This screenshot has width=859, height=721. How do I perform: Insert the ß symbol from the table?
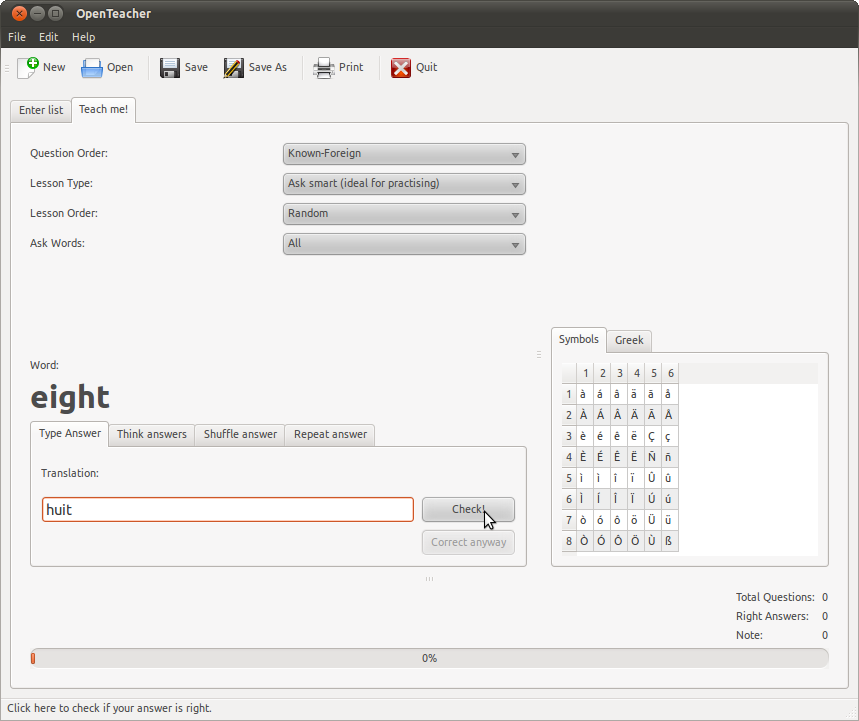669,541
